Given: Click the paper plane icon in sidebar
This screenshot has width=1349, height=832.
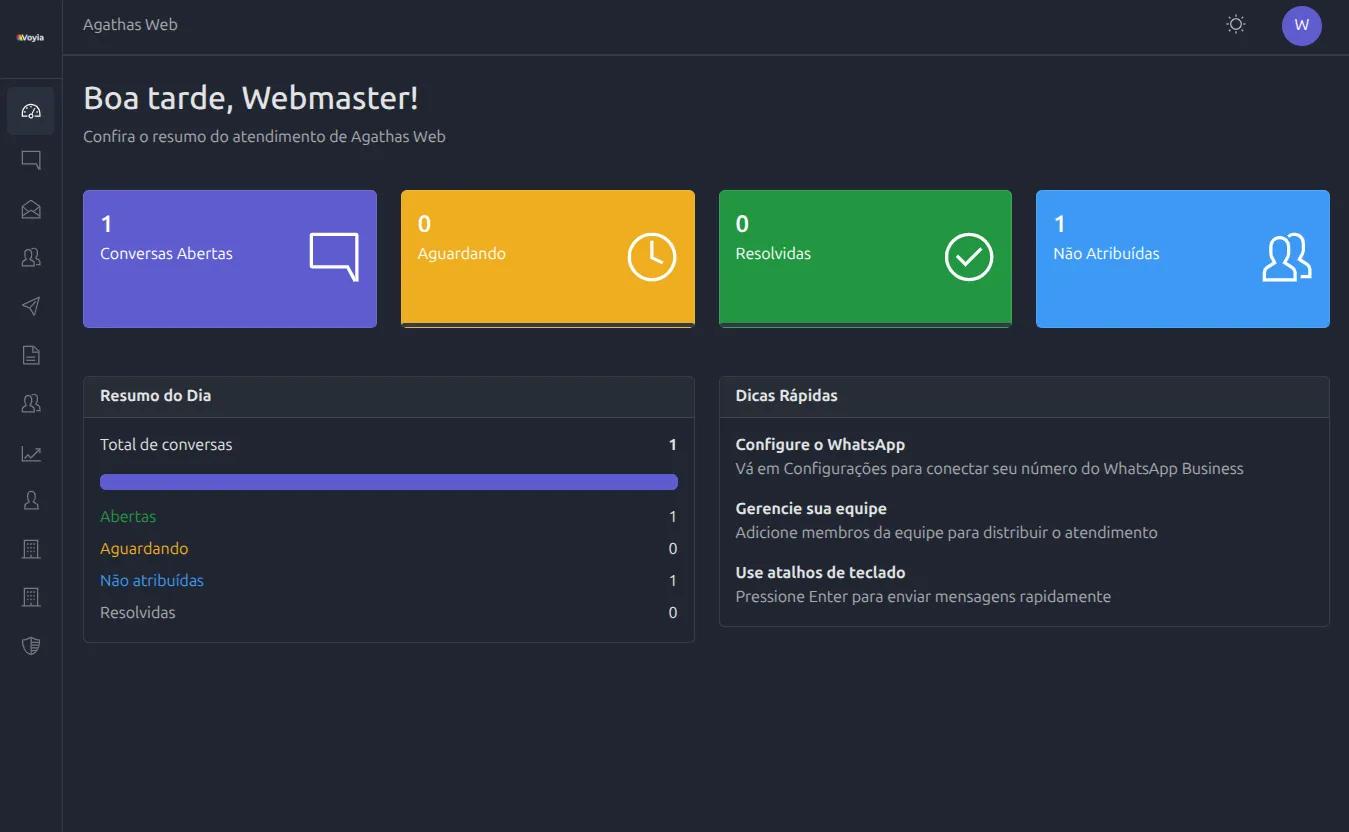Looking at the screenshot, I should (31, 306).
